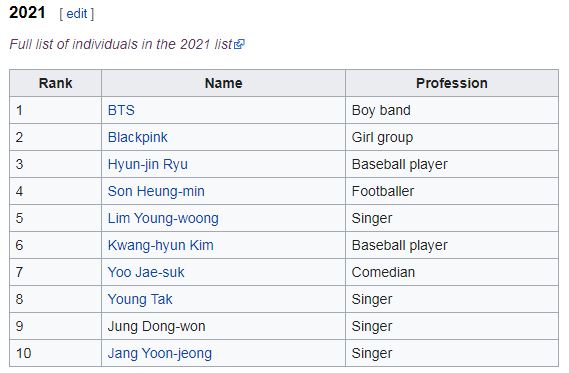The width and height of the screenshot is (569, 373).
Task: Click the Jung Dong-won name cell
Action: coord(224,326)
